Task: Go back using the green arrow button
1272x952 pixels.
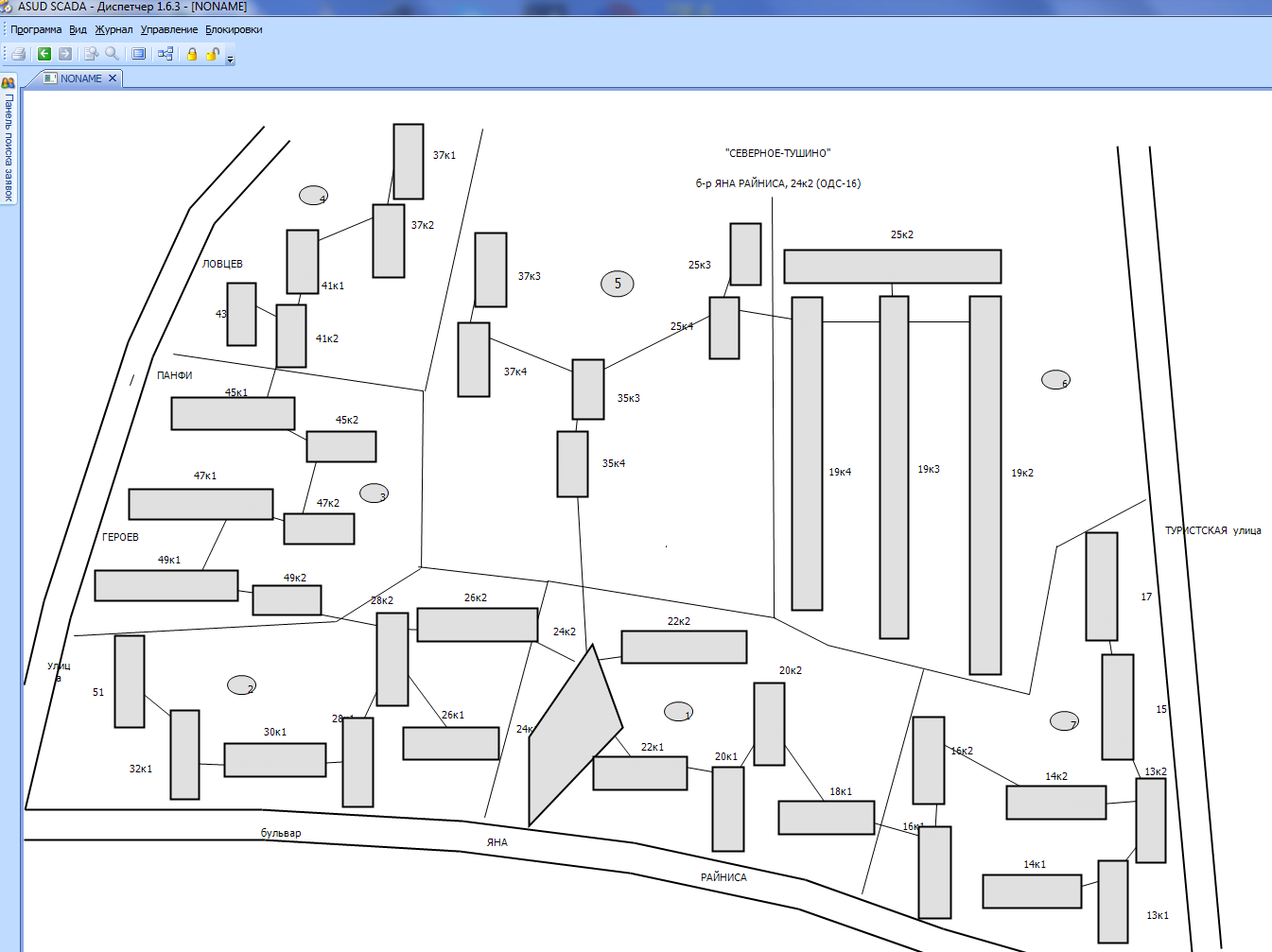Action: point(44,54)
